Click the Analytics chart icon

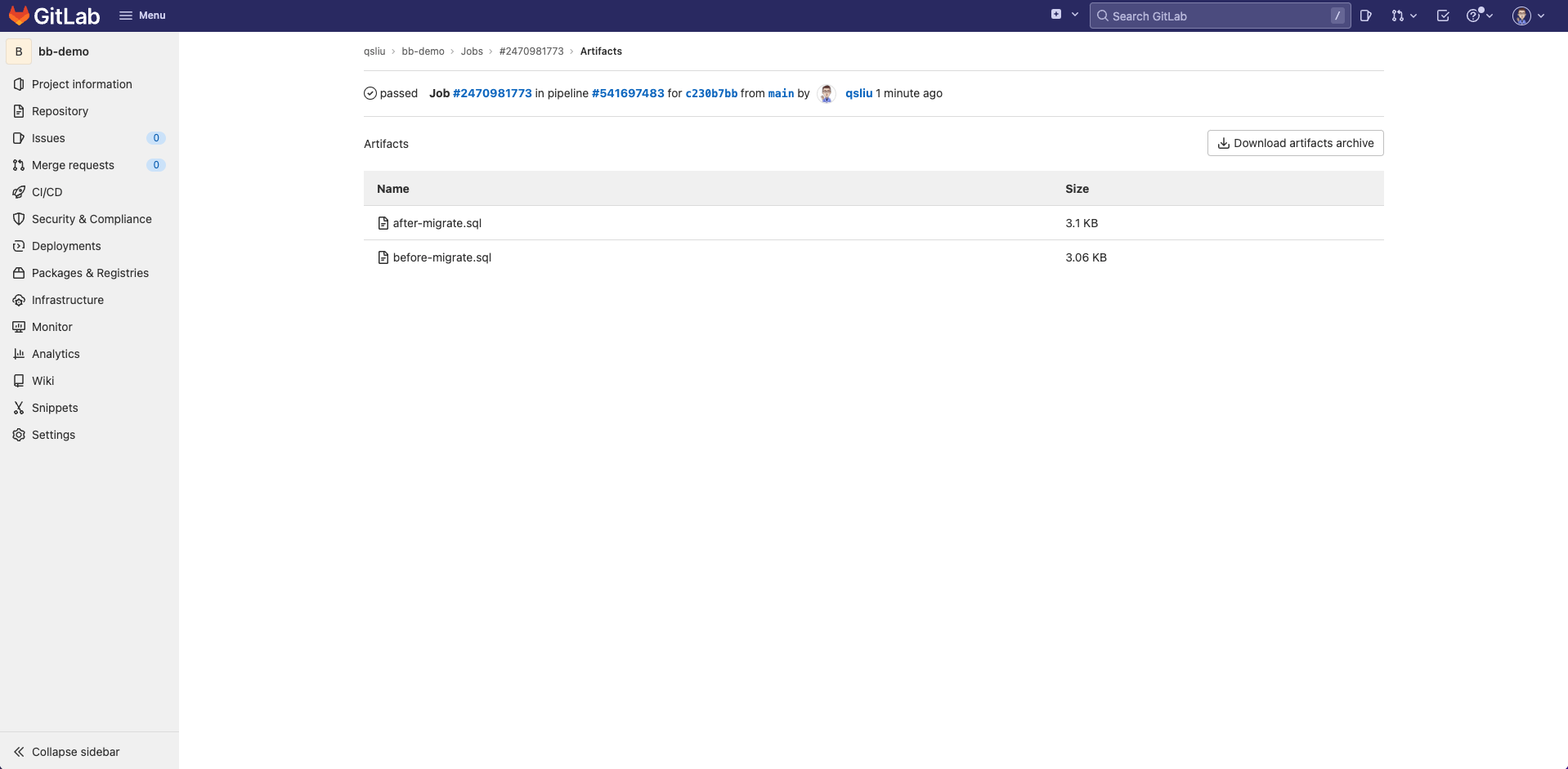click(x=19, y=354)
